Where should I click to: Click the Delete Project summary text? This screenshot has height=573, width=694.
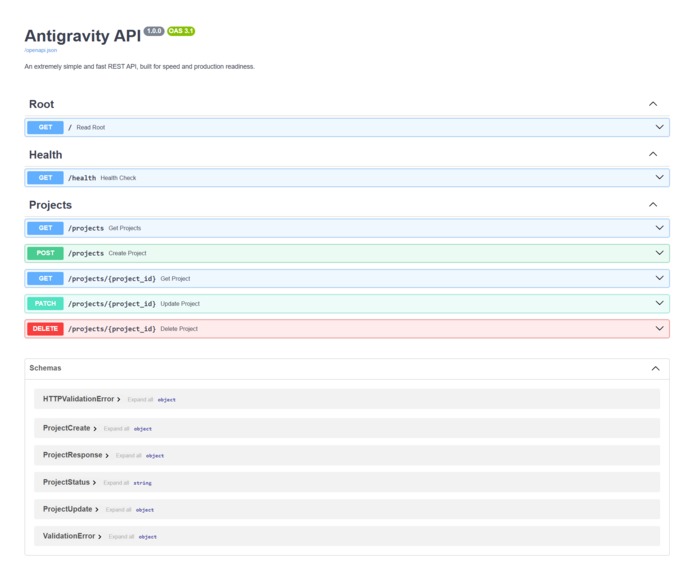[x=179, y=329]
